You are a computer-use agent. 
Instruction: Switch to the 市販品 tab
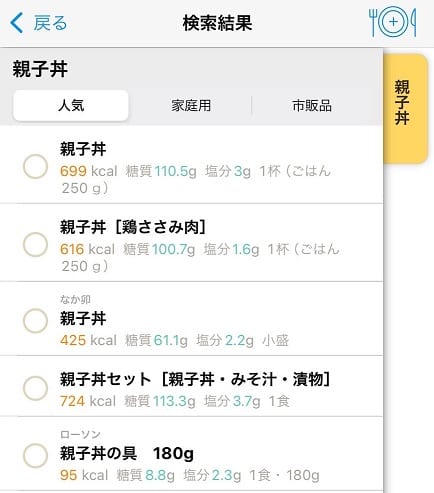pyautogui.click(x=312, y=105)
